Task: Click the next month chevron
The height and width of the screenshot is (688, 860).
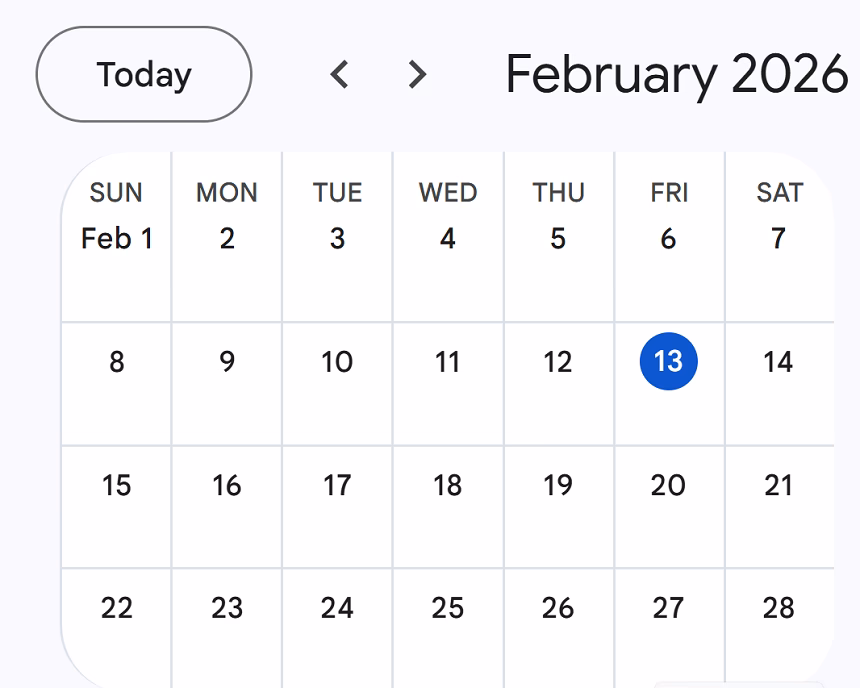Action: (x=416, y=74)
